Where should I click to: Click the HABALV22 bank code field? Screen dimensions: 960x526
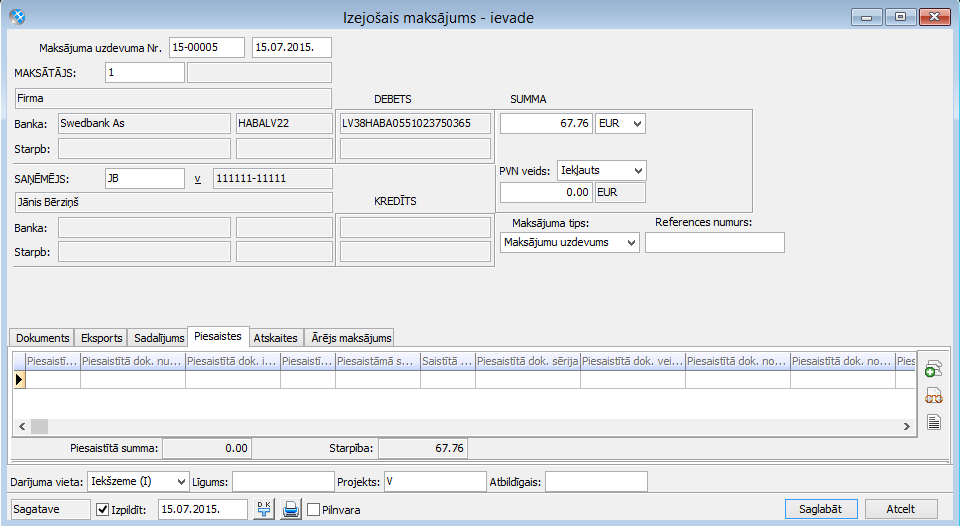click(x=284, y=123)
